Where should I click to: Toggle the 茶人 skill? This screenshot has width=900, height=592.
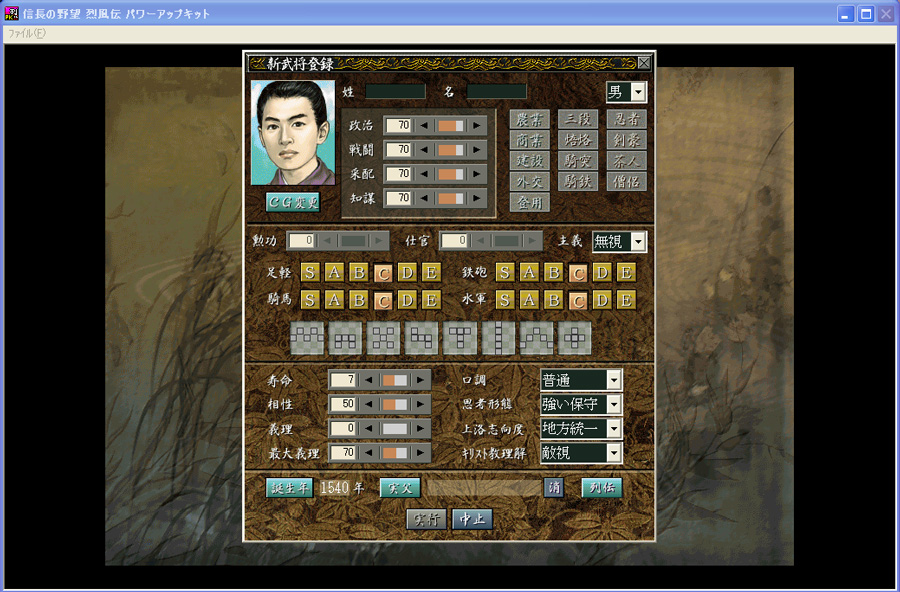pyautogui.click(x=627, y=161)
